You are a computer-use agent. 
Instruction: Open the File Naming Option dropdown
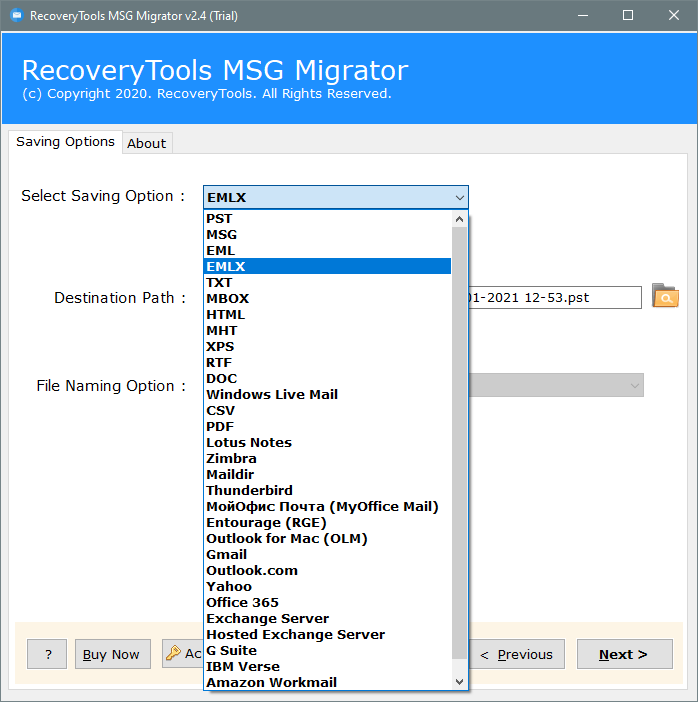pos(556,385)
